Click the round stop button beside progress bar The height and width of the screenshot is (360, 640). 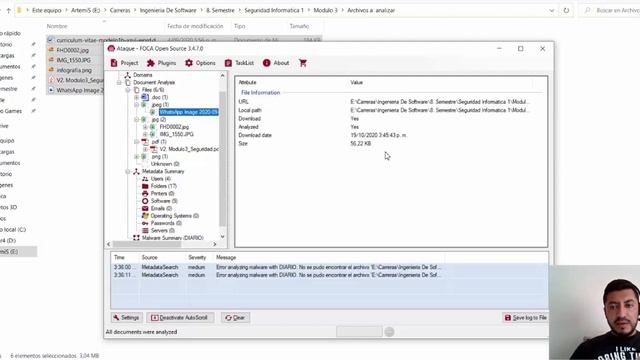click(389, 332)
